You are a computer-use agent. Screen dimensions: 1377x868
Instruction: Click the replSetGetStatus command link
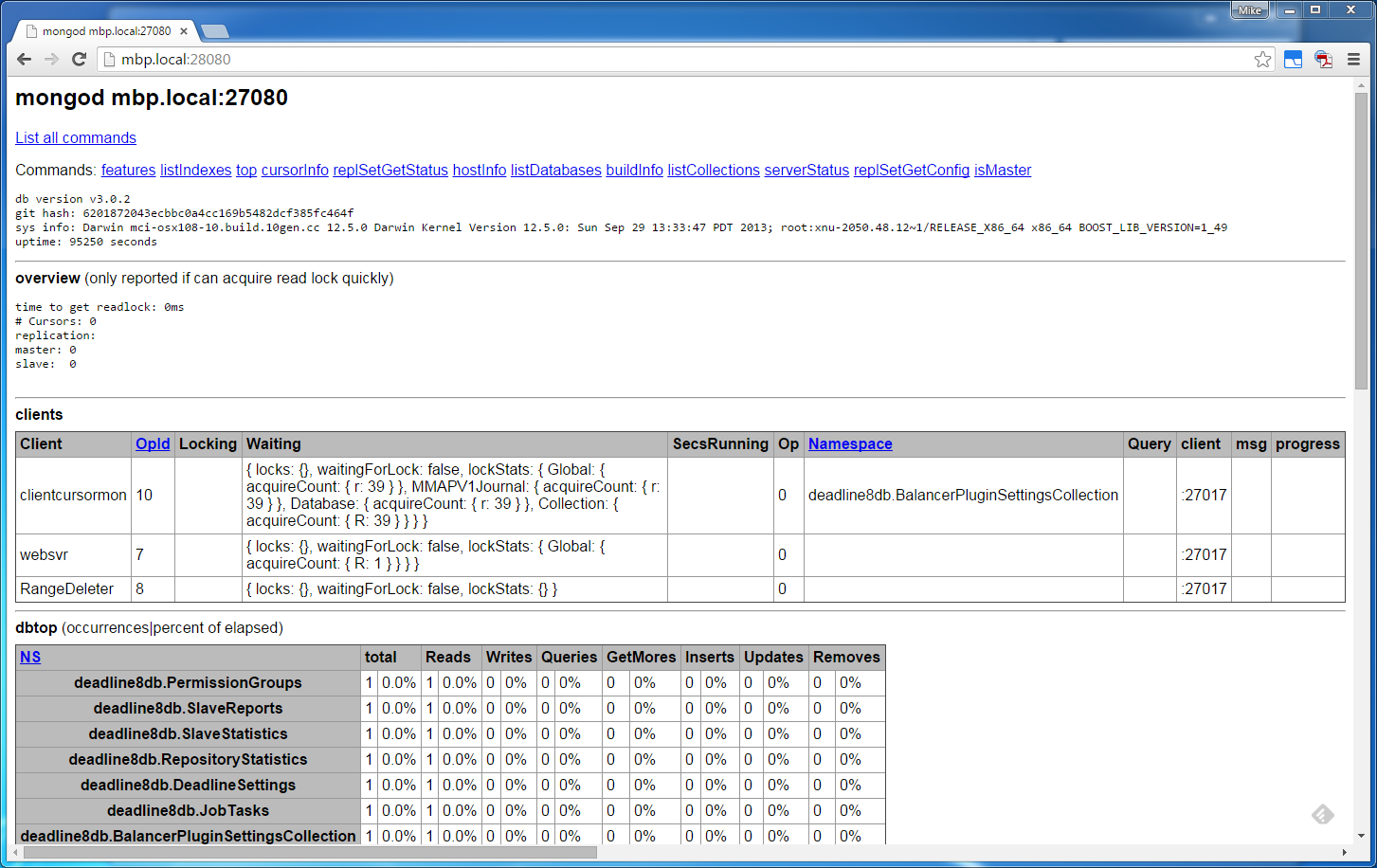[x=390, y=171]
